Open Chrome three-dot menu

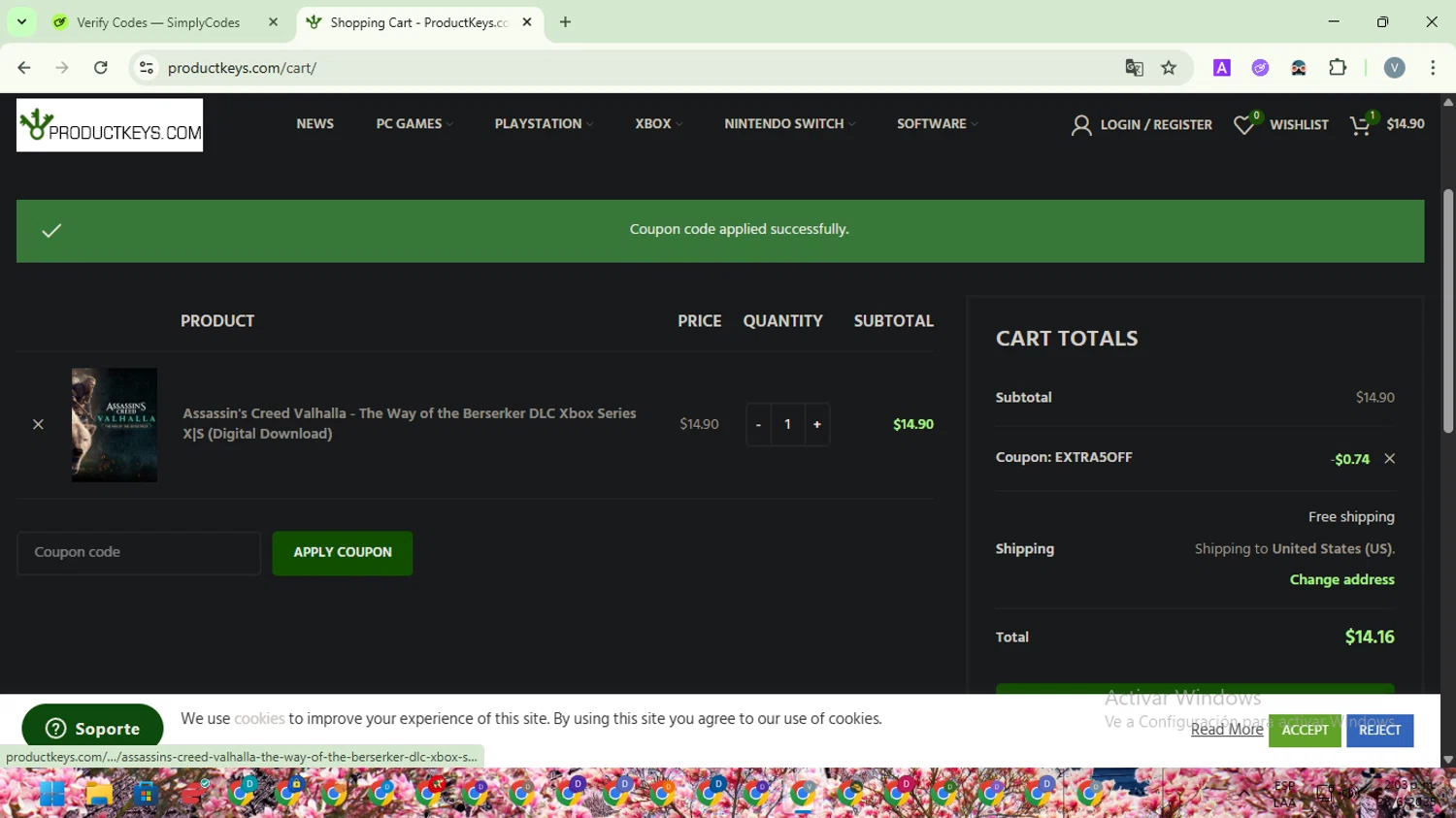1433,68
